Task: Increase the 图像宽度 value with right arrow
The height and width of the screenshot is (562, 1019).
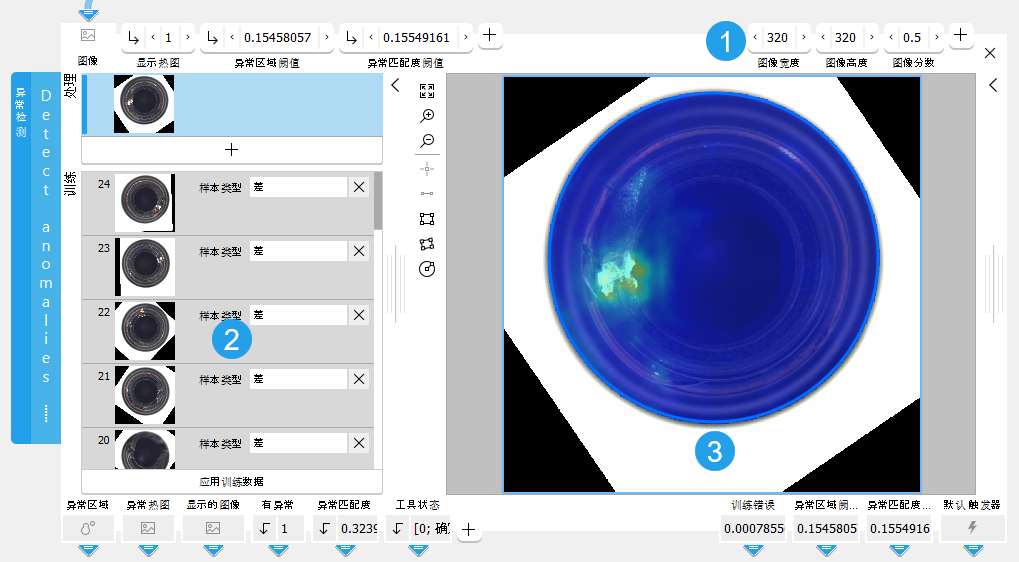Action: click(x=801, y=38)
